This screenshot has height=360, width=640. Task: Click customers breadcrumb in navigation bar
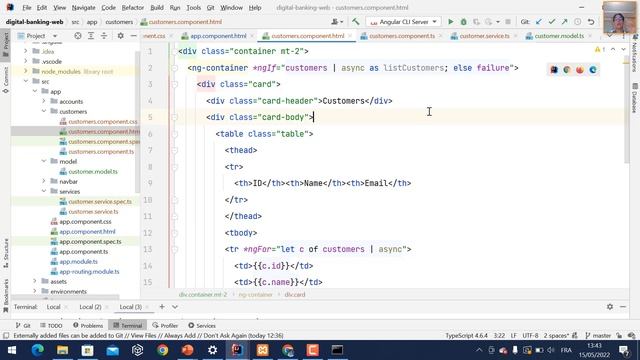119,22
